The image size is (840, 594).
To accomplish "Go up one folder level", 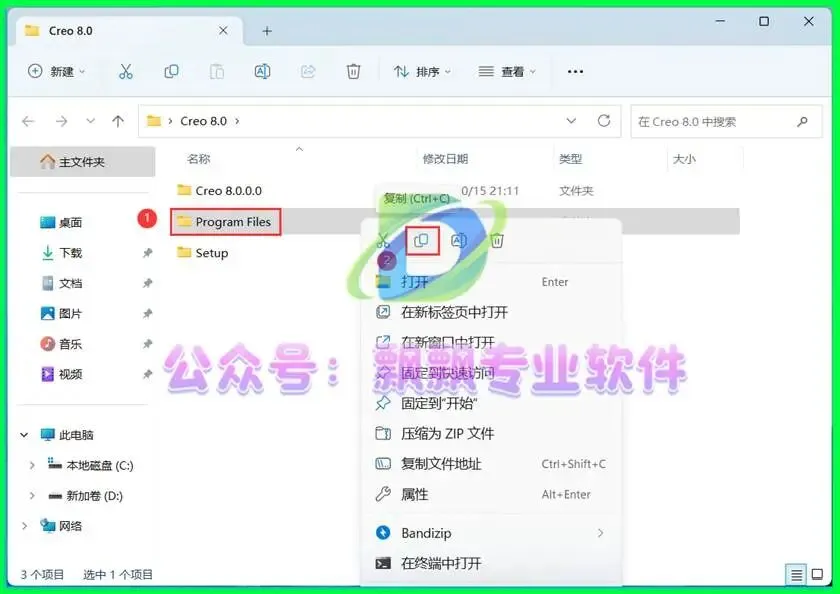I will click(x=118, y=122).
